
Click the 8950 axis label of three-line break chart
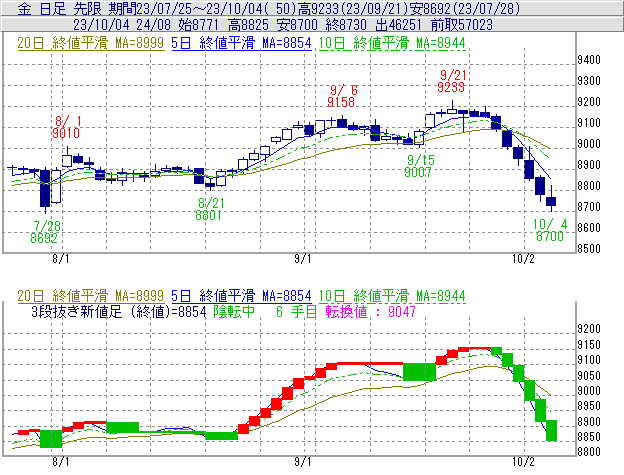589,406
